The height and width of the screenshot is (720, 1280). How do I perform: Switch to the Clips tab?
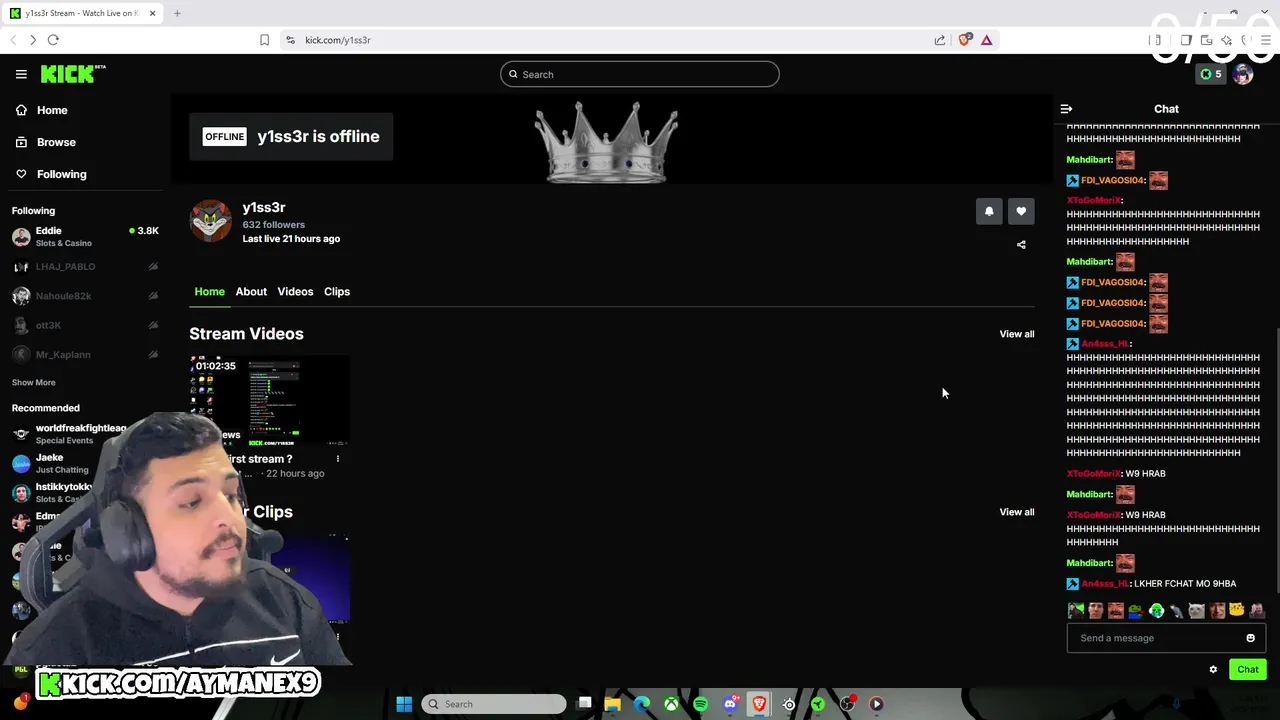pyautogui.click(x=337, y=291)
